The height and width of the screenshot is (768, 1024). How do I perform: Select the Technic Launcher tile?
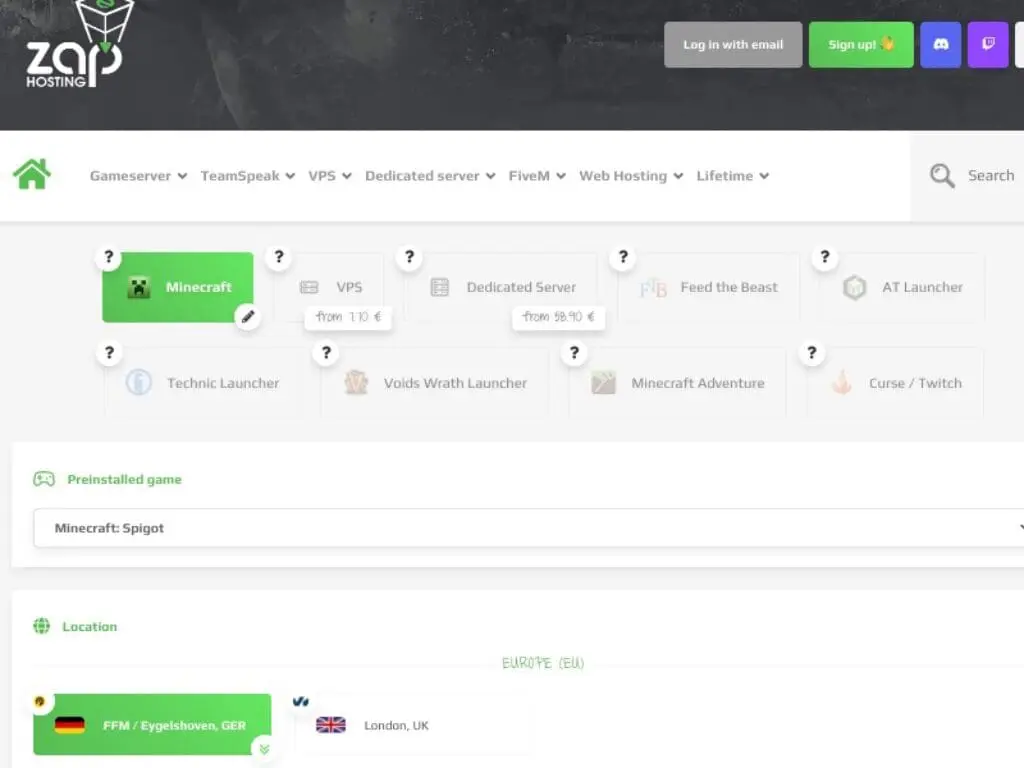(202, 383)
